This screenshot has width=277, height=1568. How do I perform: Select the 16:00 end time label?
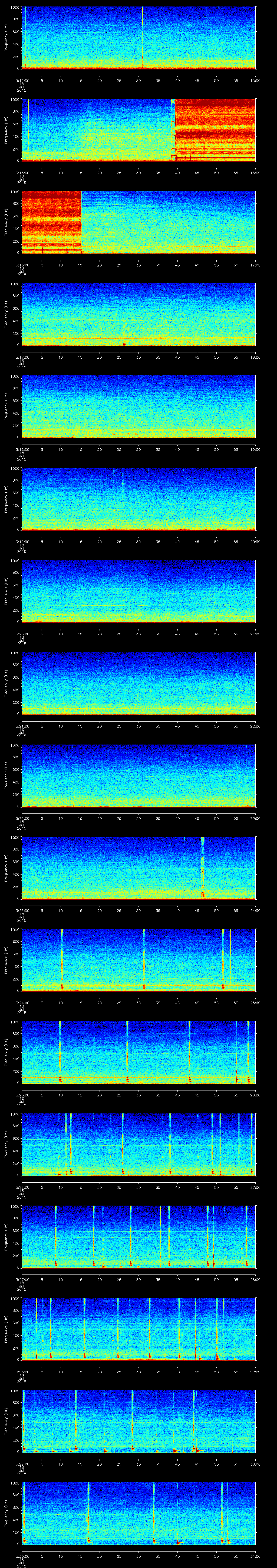click(255, 173)
